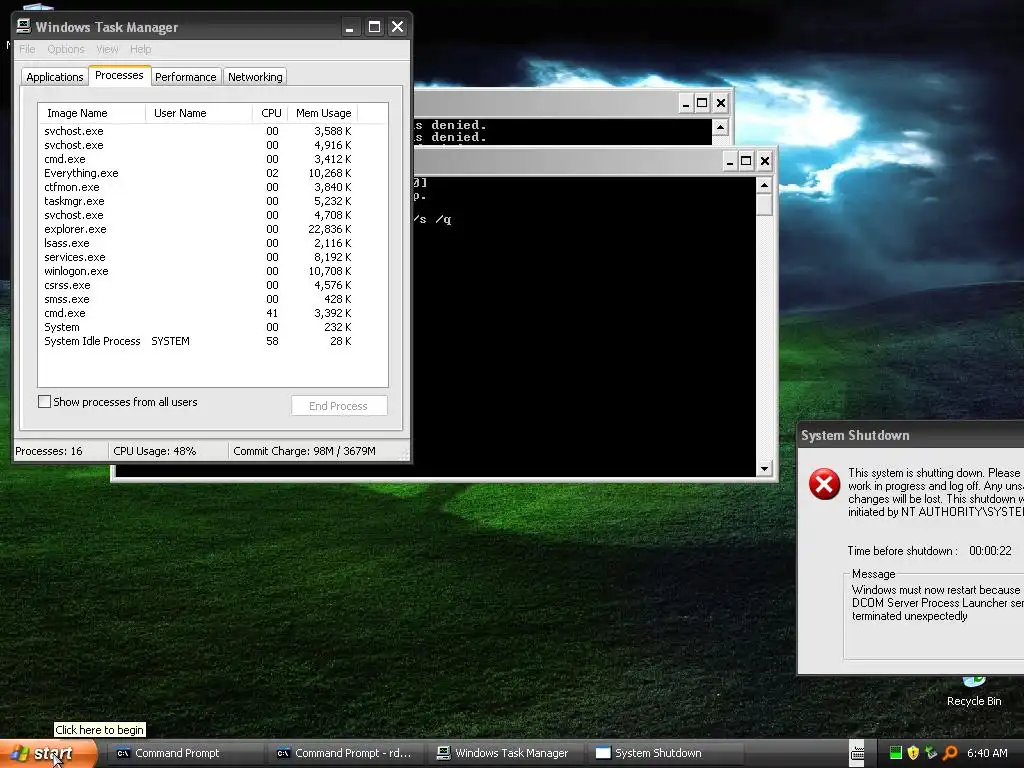Click the 6:40 AM taskbar clock
Image resolution: width=1024 pixels, height=768 pixels.
click(x=987, y=753)
